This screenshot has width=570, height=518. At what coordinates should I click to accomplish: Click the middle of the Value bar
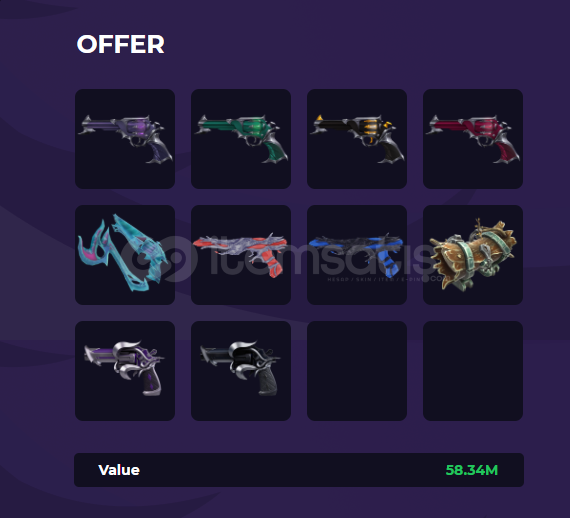(x=299, y=470)
